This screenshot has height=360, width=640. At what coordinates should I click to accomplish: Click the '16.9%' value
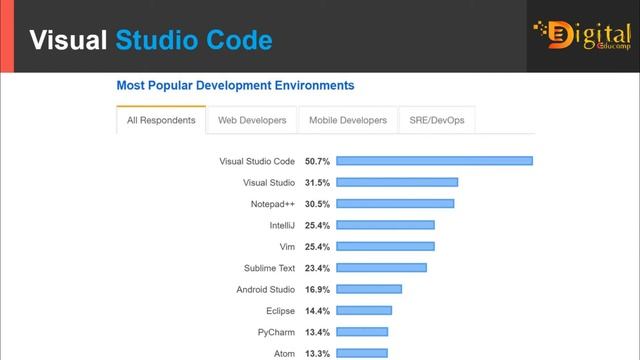point(317,289)
